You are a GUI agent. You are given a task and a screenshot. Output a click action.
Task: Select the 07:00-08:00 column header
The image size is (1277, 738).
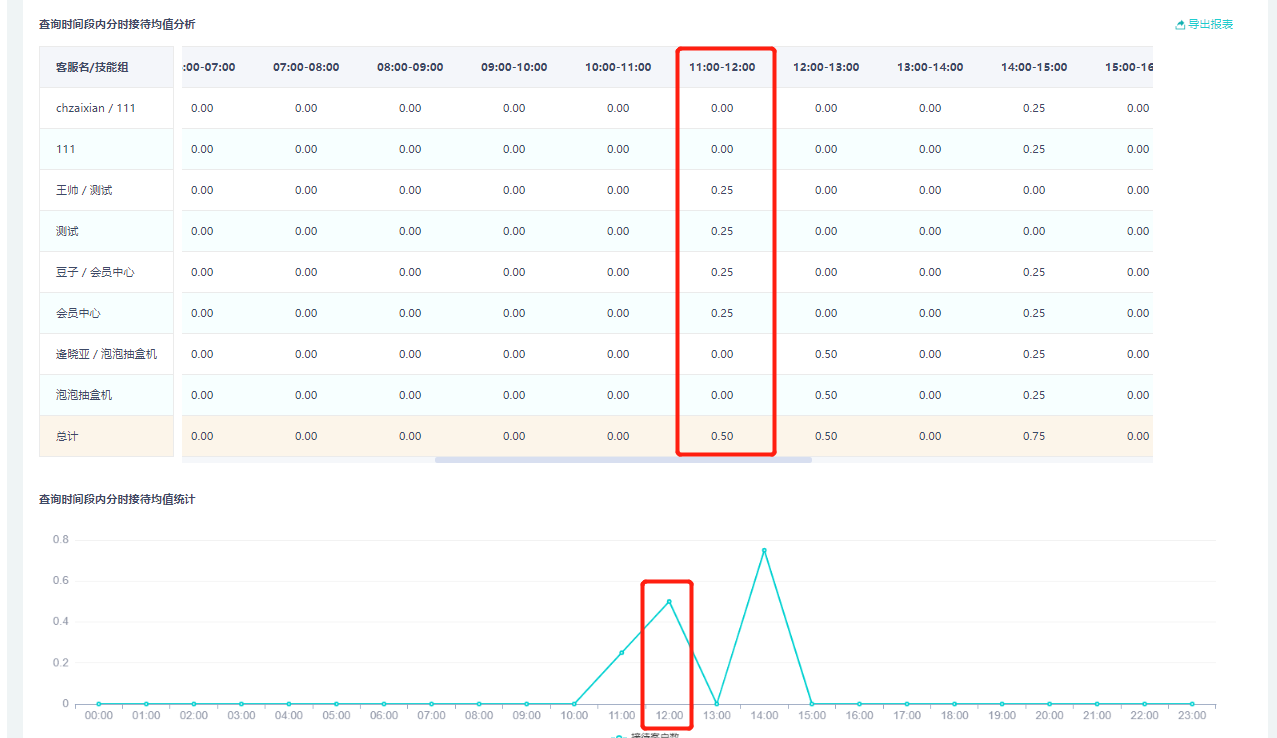click(306, 67)
